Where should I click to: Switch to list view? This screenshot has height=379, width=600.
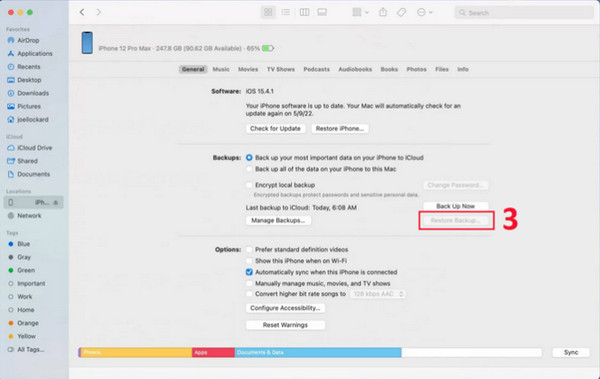(285, 12)
